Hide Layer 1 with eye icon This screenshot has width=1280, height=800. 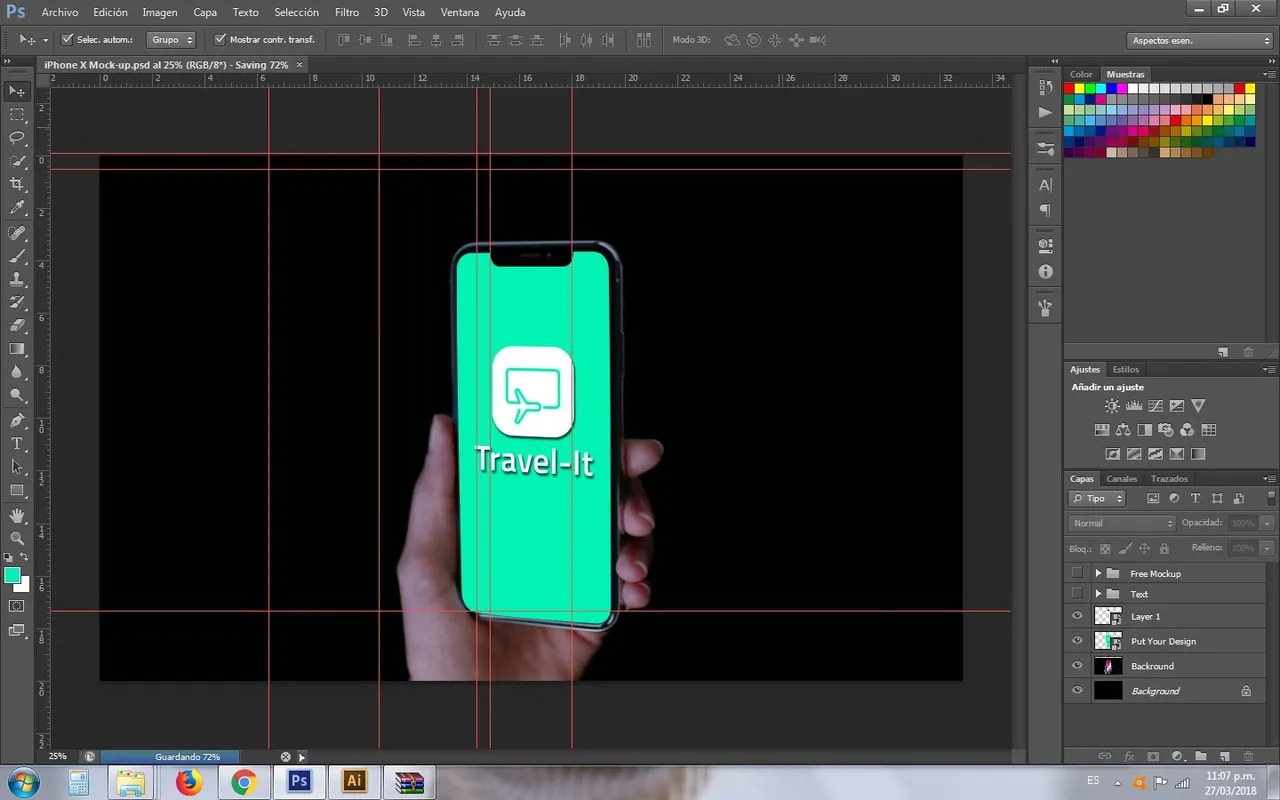click(1077, 617)
